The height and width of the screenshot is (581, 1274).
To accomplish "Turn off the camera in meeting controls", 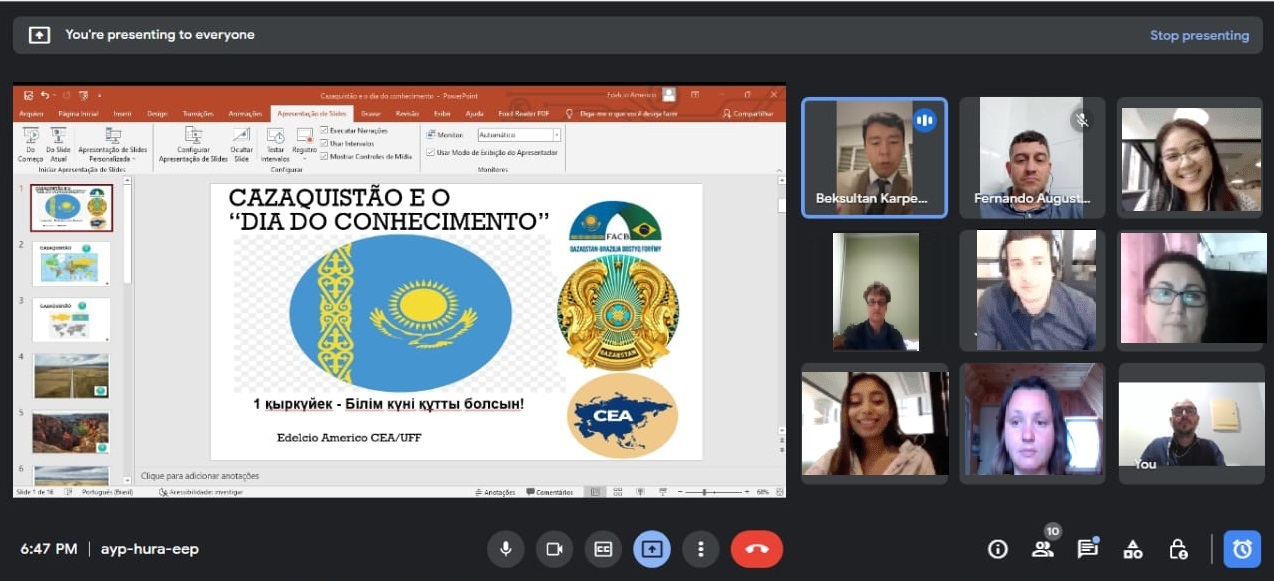I will (x=554, y=549).
